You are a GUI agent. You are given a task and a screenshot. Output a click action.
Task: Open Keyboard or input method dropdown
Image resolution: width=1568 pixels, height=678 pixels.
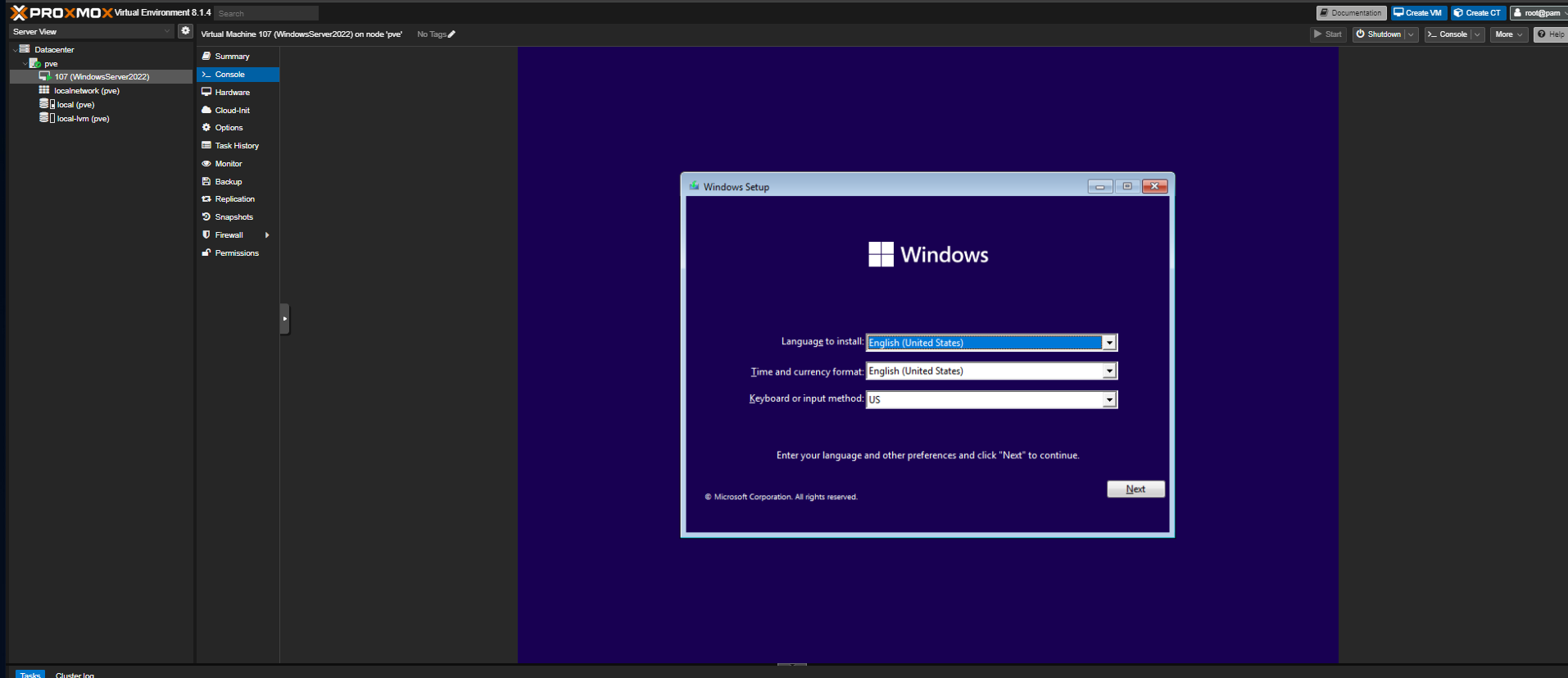pos(1109,399)
